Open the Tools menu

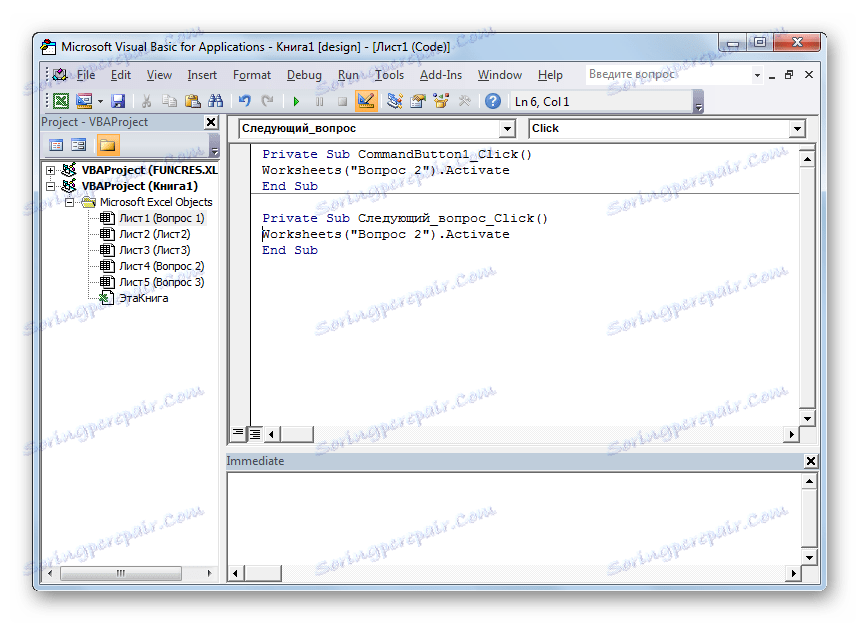tap(389, 75)
